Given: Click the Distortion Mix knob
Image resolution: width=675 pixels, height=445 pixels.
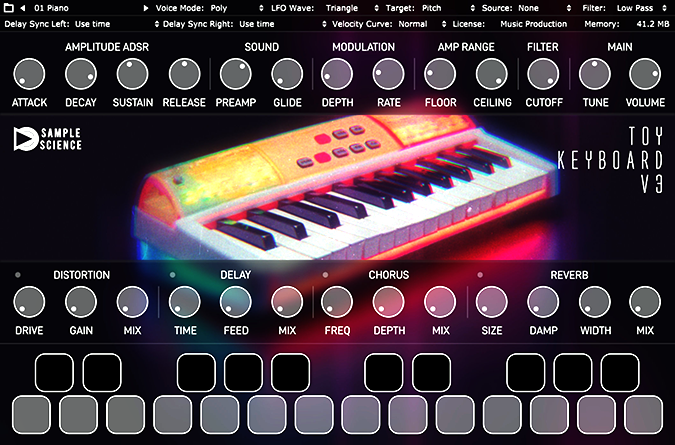Looking at the screenshot, I should coord(133,302).
